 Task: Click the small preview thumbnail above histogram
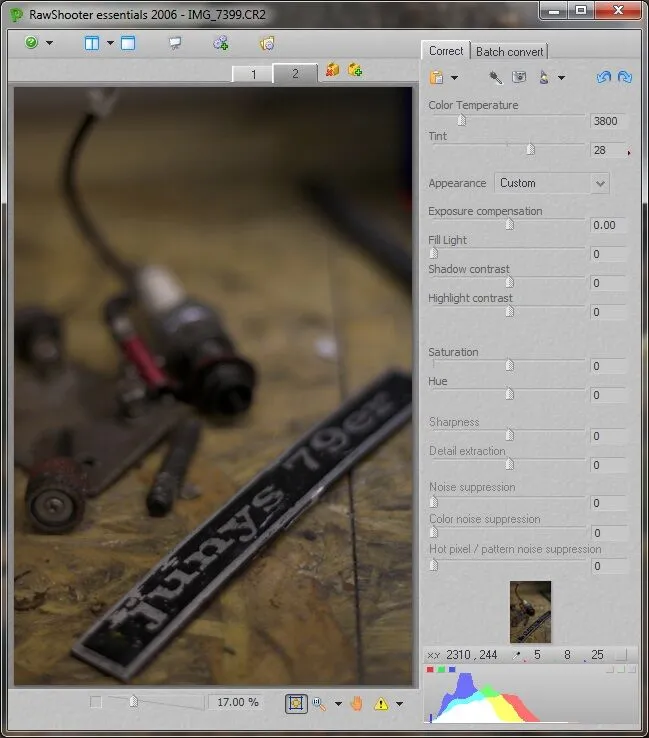530,611
